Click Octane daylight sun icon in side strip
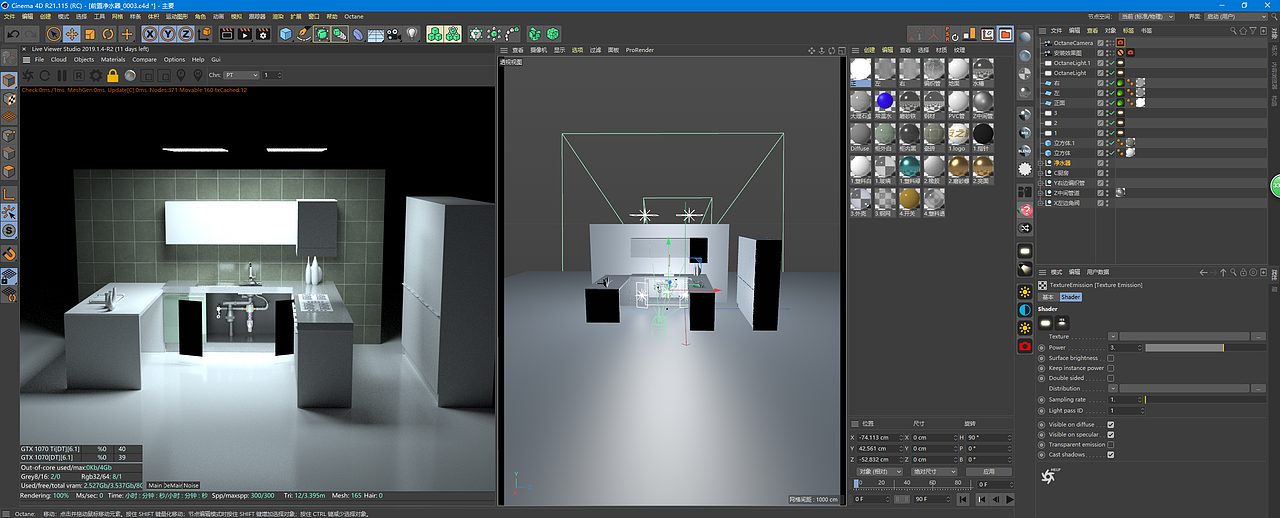Screen dimensions: 1280x518 (1025, 292)
